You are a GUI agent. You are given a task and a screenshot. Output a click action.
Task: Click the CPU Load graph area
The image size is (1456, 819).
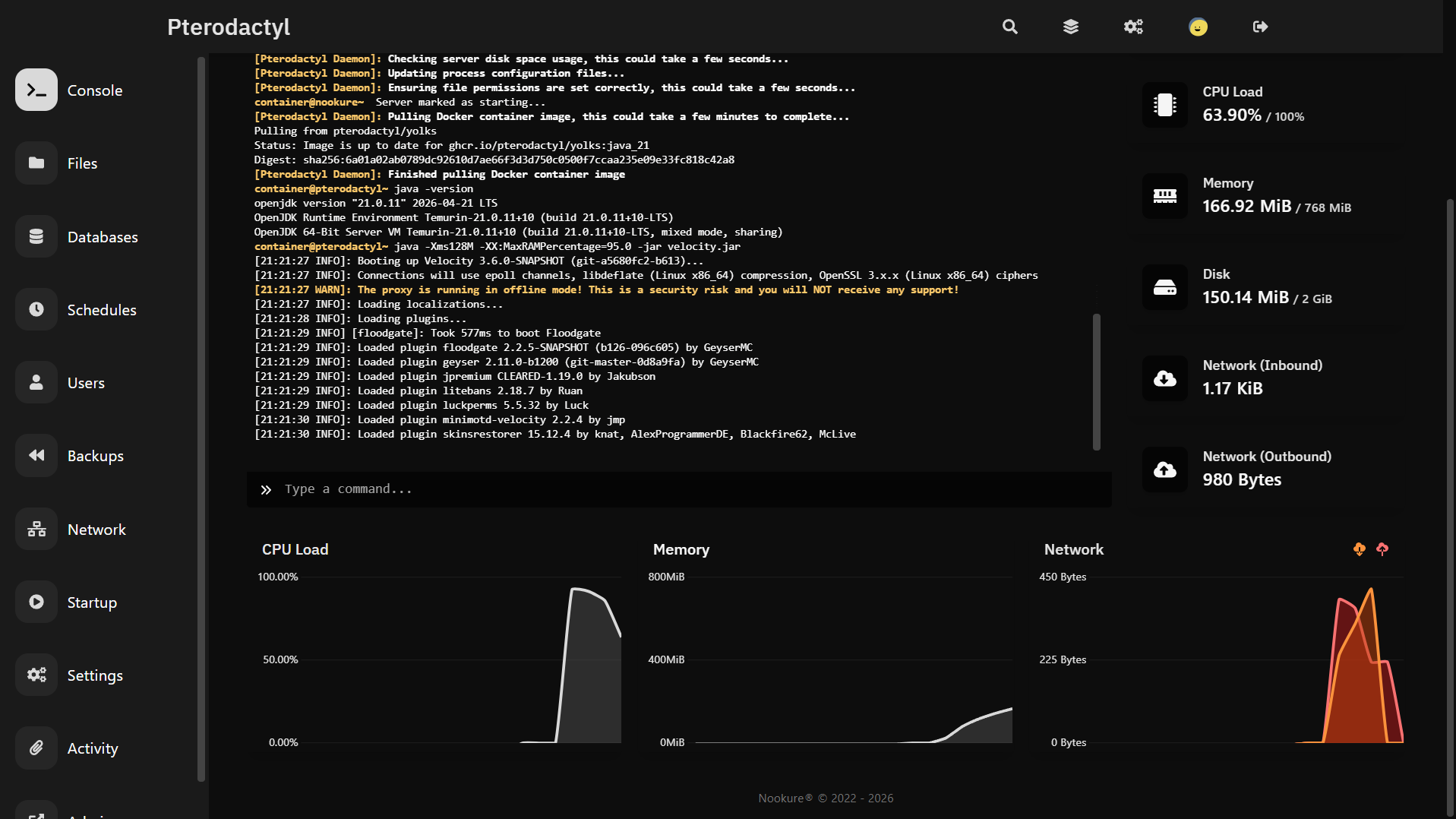coord(463,659)
